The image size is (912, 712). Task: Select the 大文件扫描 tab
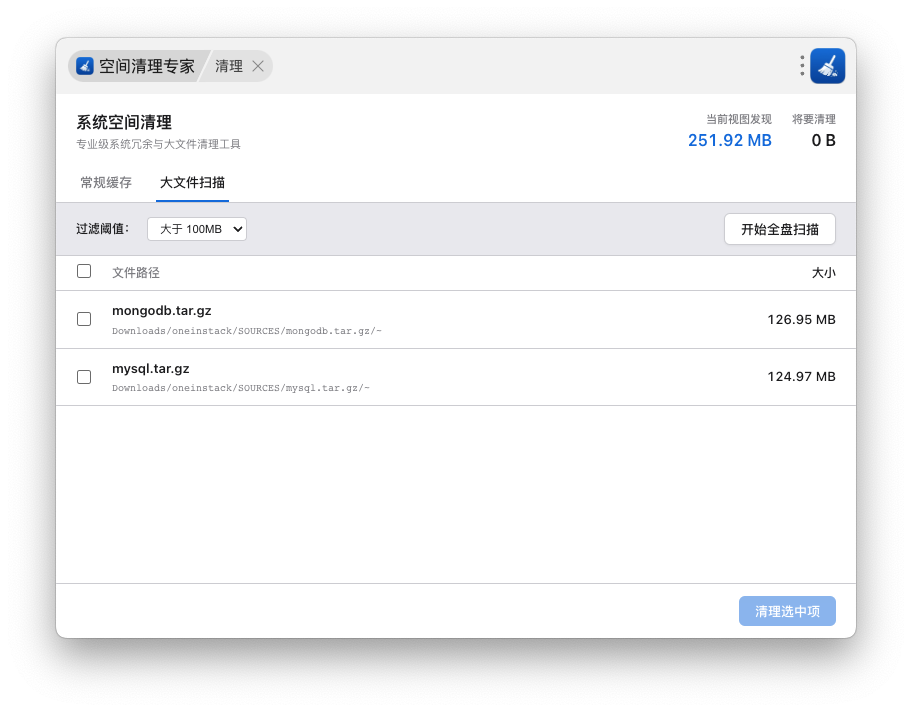click(192, 183)
